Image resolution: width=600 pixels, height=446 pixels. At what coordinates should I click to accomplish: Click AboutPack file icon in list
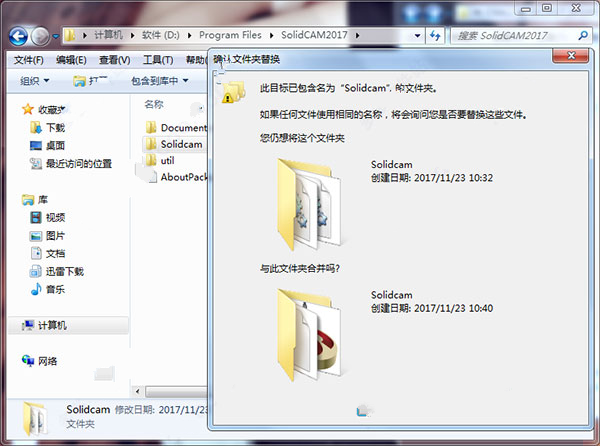coord(152,177)
